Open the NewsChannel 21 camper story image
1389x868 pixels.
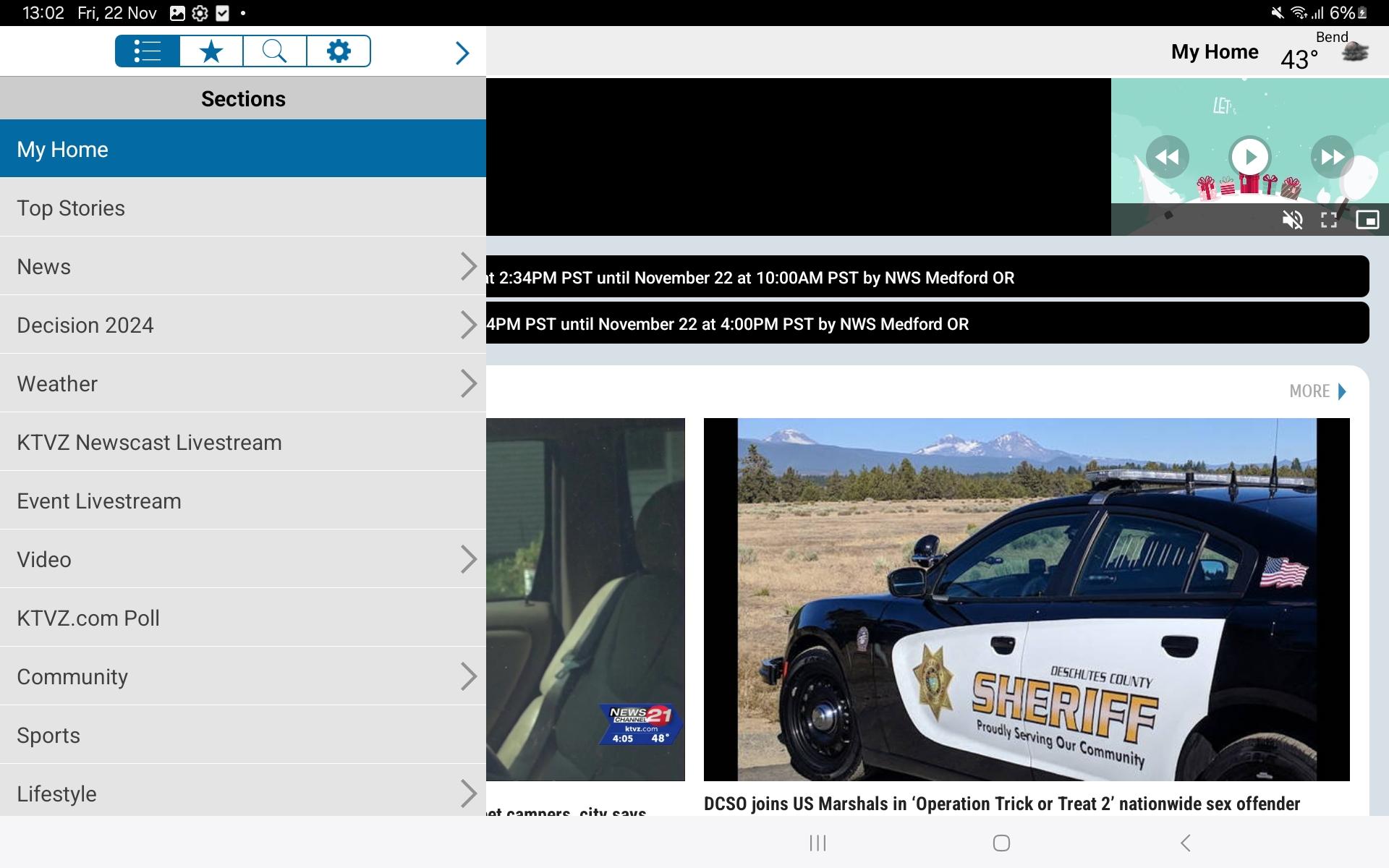[x=585, y=599]
